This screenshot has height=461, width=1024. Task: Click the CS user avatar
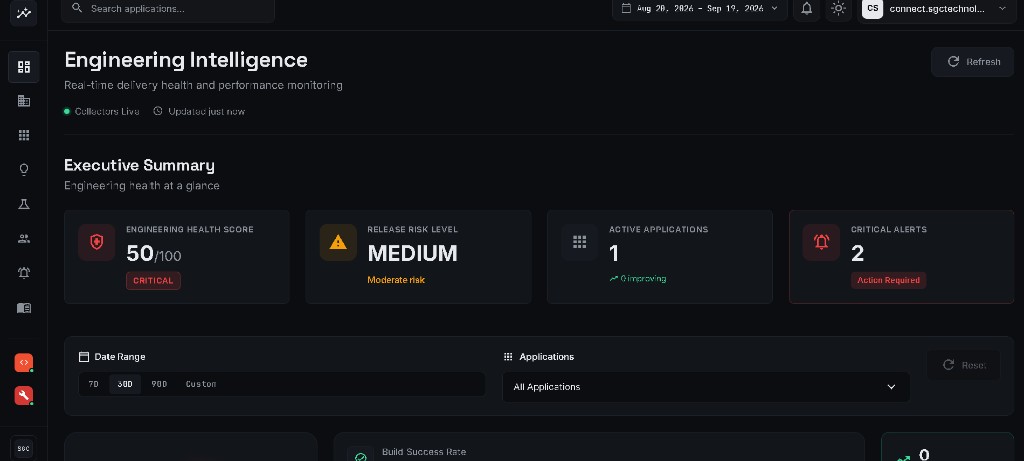[x=872, y=8]
